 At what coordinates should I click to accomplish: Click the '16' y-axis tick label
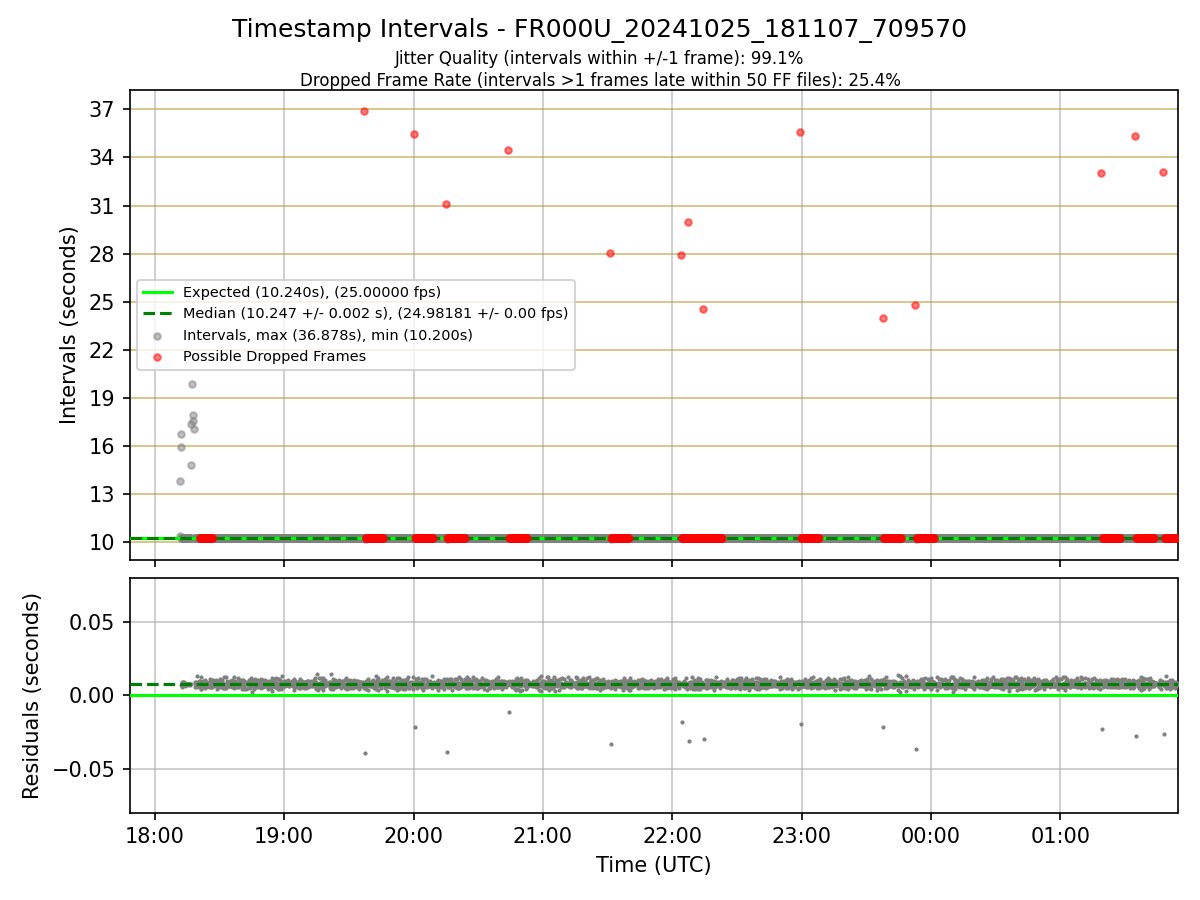coord(104,446)
